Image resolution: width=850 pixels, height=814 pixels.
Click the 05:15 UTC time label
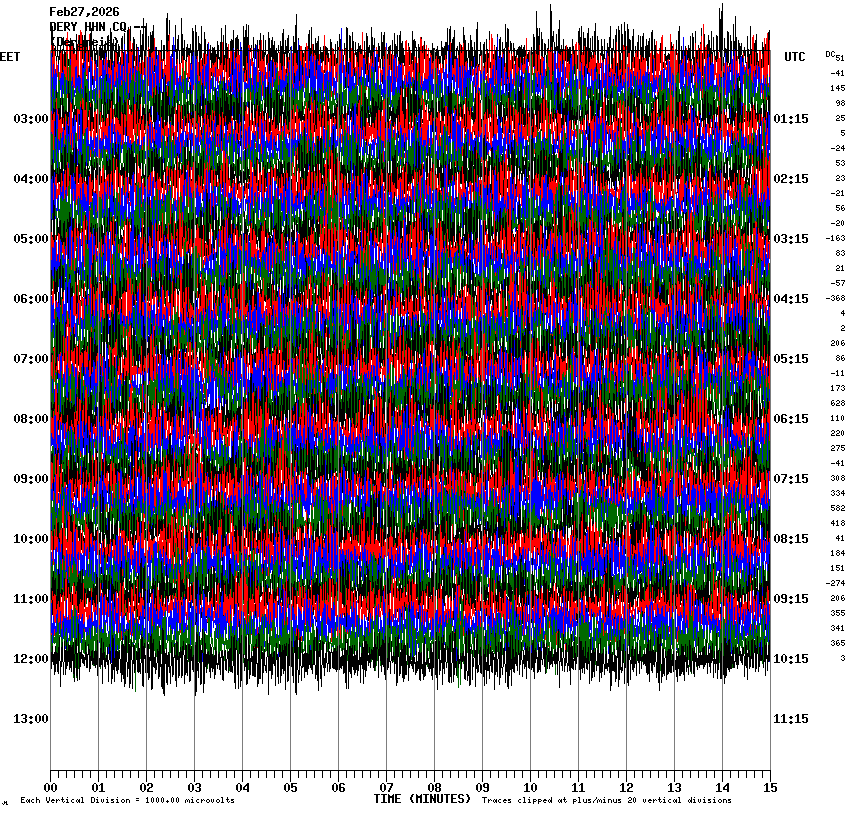coord(791,359)
